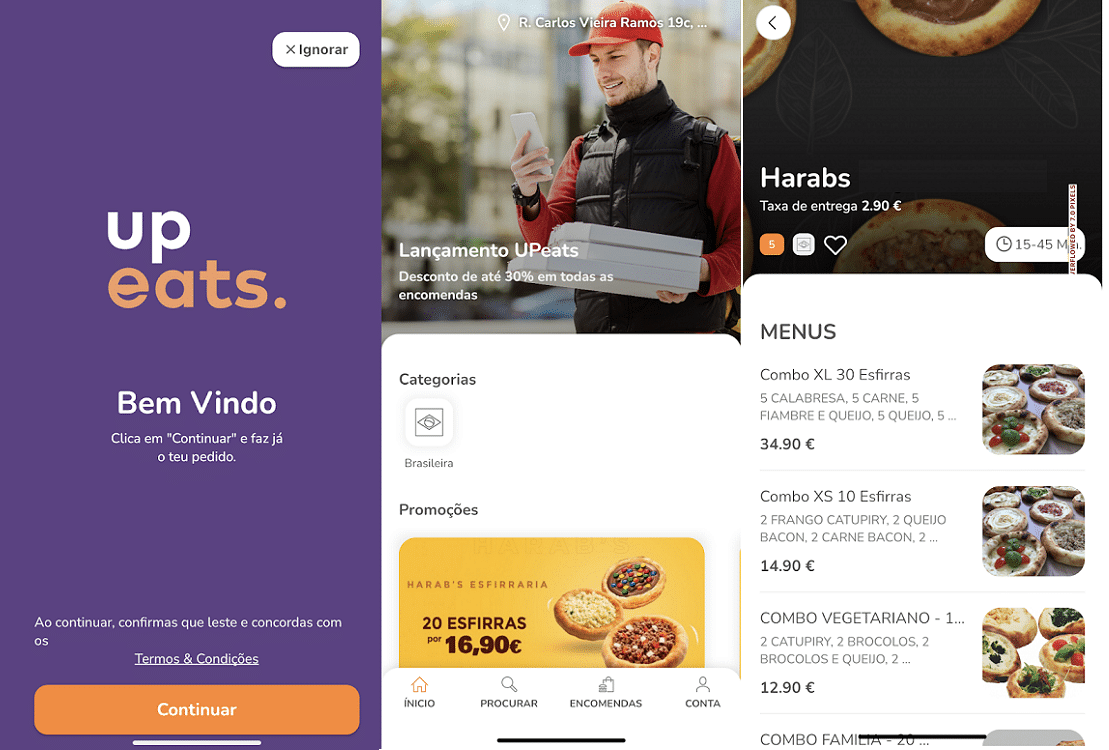Click the orange rating badge showing 5
The image size is (1109, 750).
pyautogui.click(x=772, y=245)
